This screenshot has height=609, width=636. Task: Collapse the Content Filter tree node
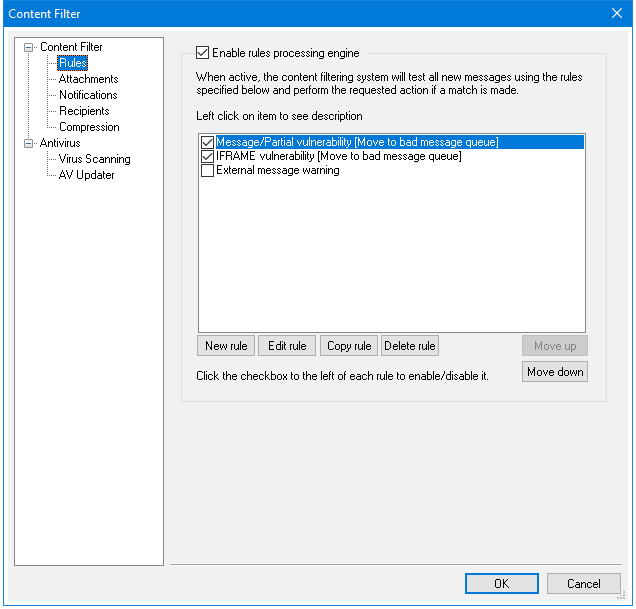(29, 47)
